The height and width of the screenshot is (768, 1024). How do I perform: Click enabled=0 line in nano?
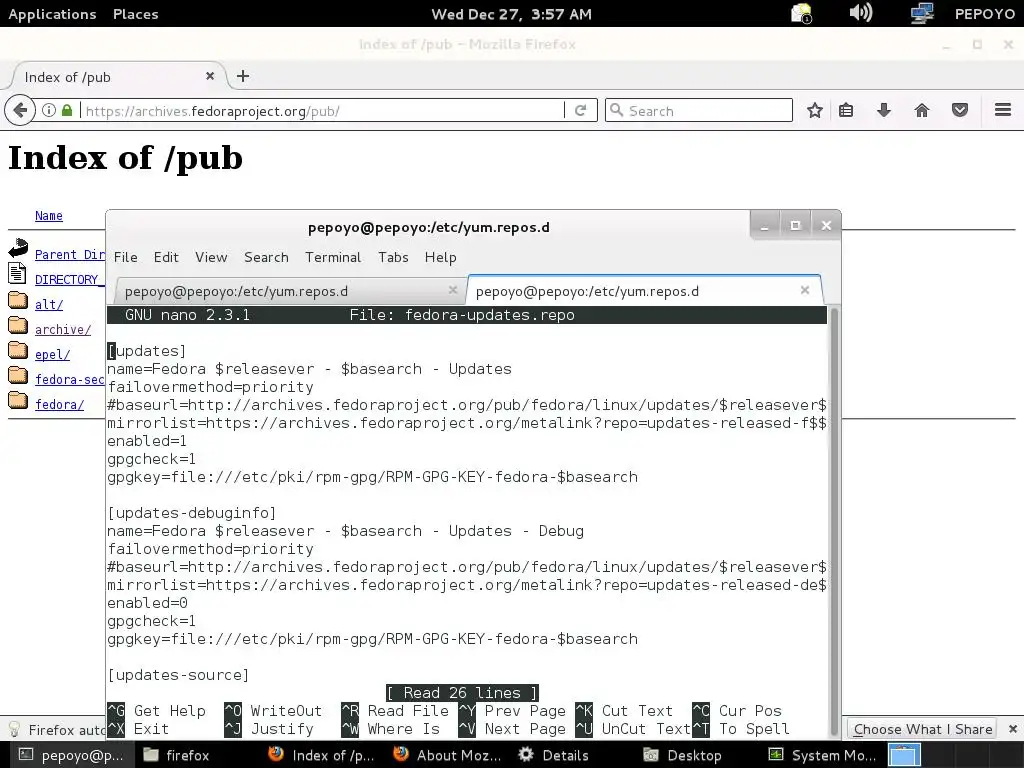(147, 603)
